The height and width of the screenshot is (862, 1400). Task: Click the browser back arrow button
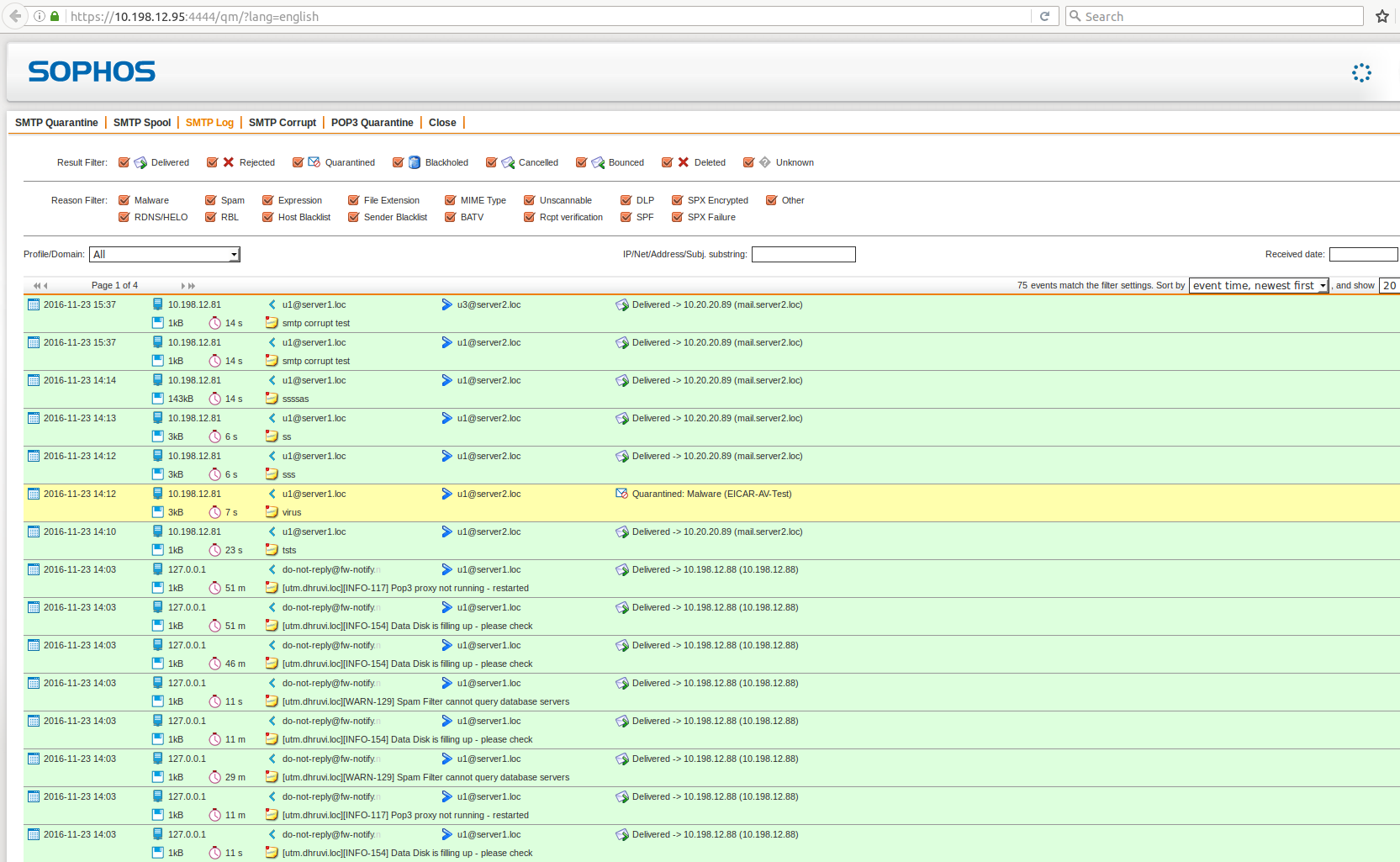(x=15, y=16)
